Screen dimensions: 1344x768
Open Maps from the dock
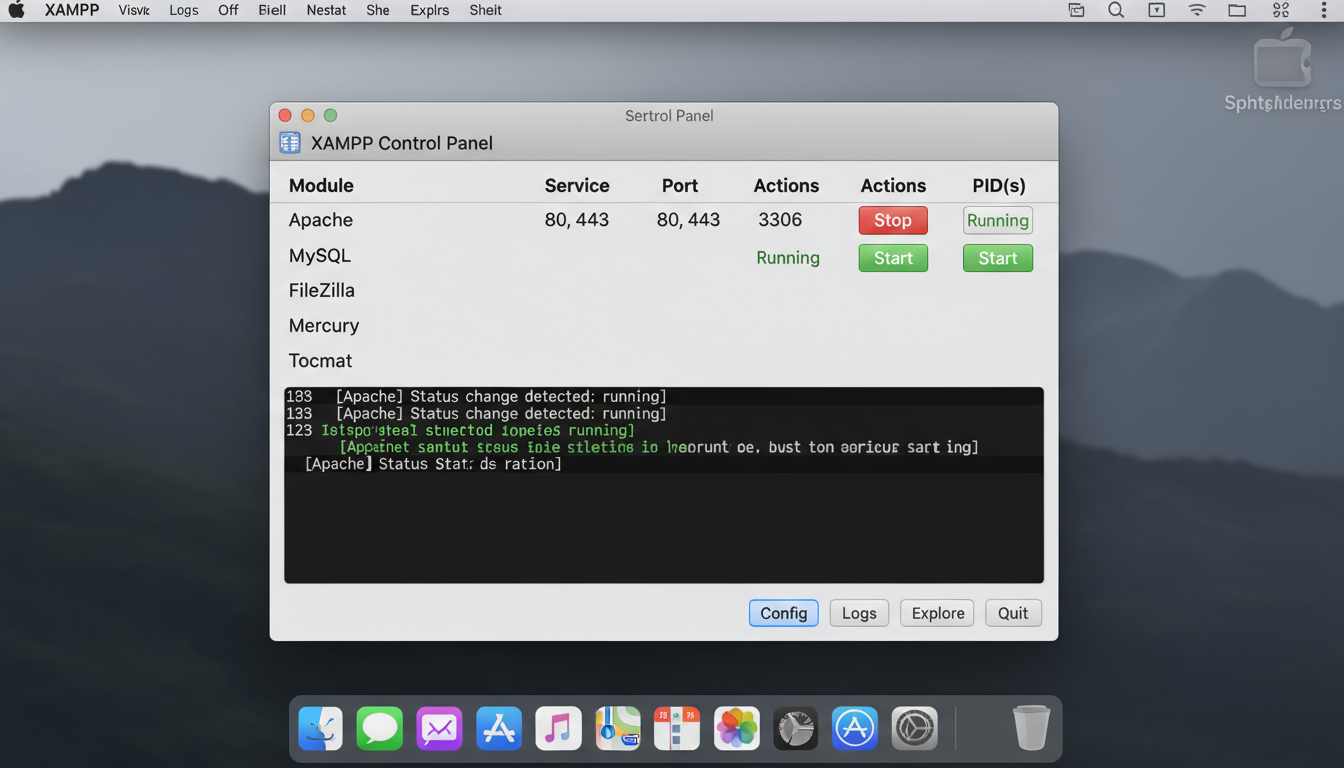point(618,728)
